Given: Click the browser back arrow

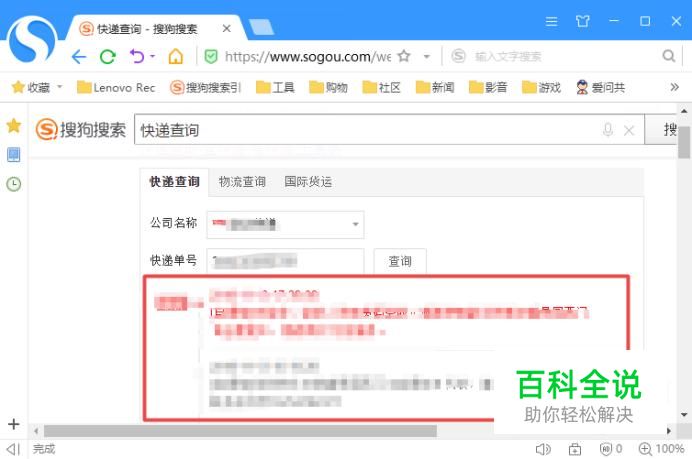Looking at the screenshot, I should click(x=79, y=56).
